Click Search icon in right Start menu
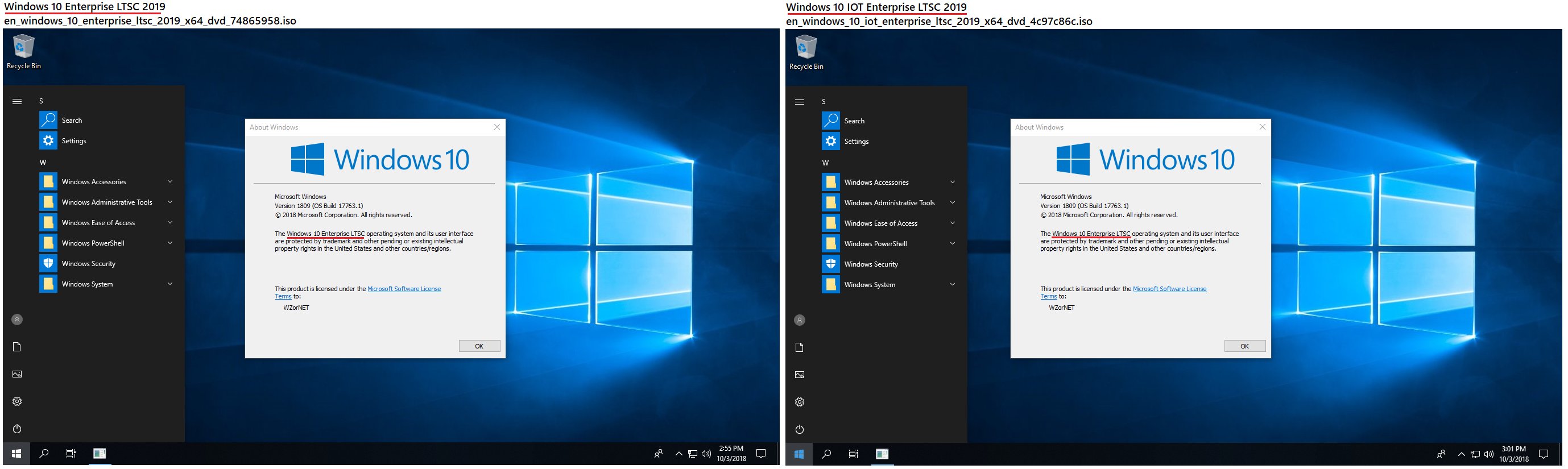Image resolution: width=1568 pixels, height=469 pixels. [x=831, y=121]
